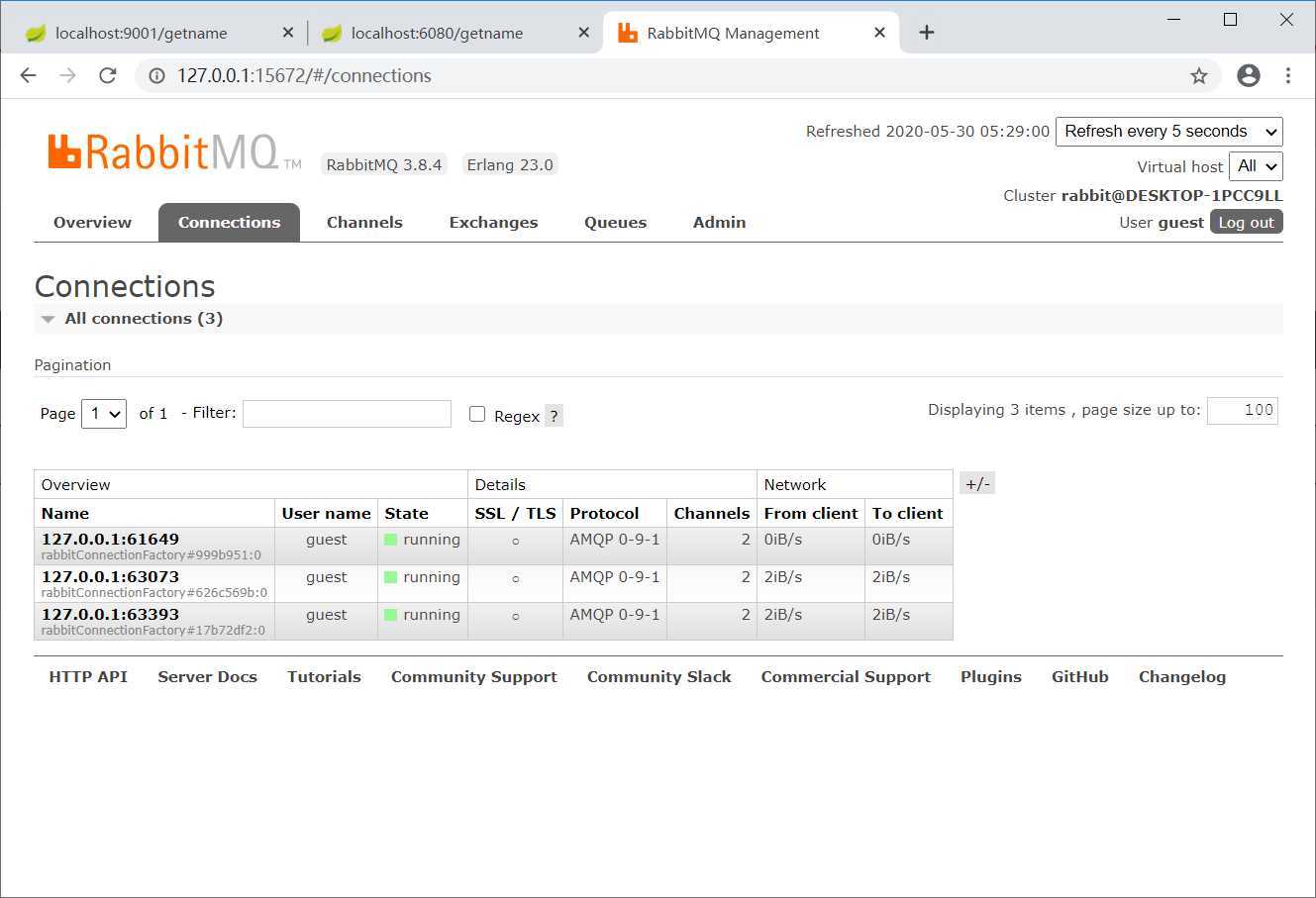Screen dimensions: 1316x898
Task: Sort by Protocol column header
Action: click(604, 514)
